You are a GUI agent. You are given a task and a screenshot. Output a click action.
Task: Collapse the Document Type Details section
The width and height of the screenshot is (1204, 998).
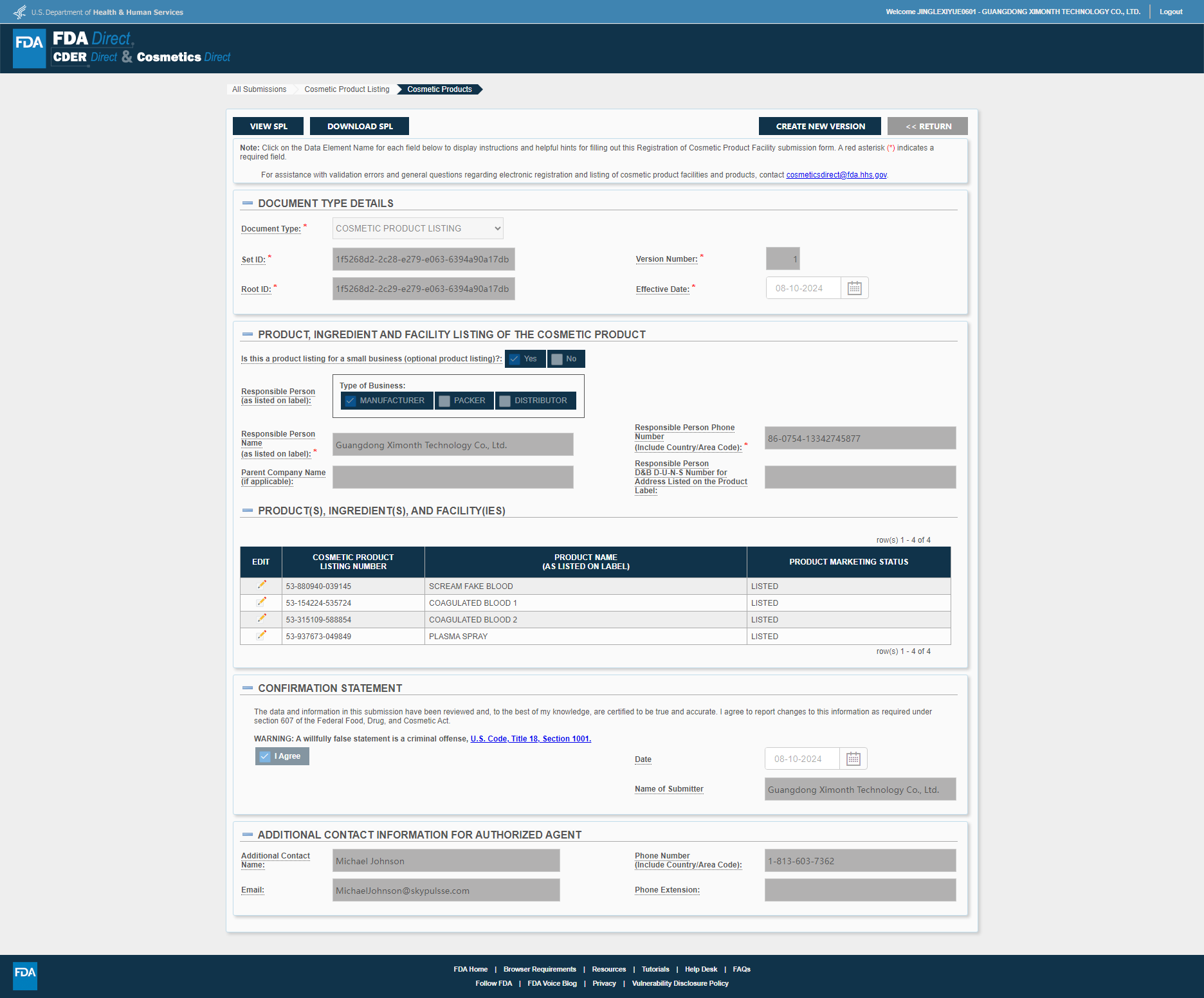coord(248,203)
